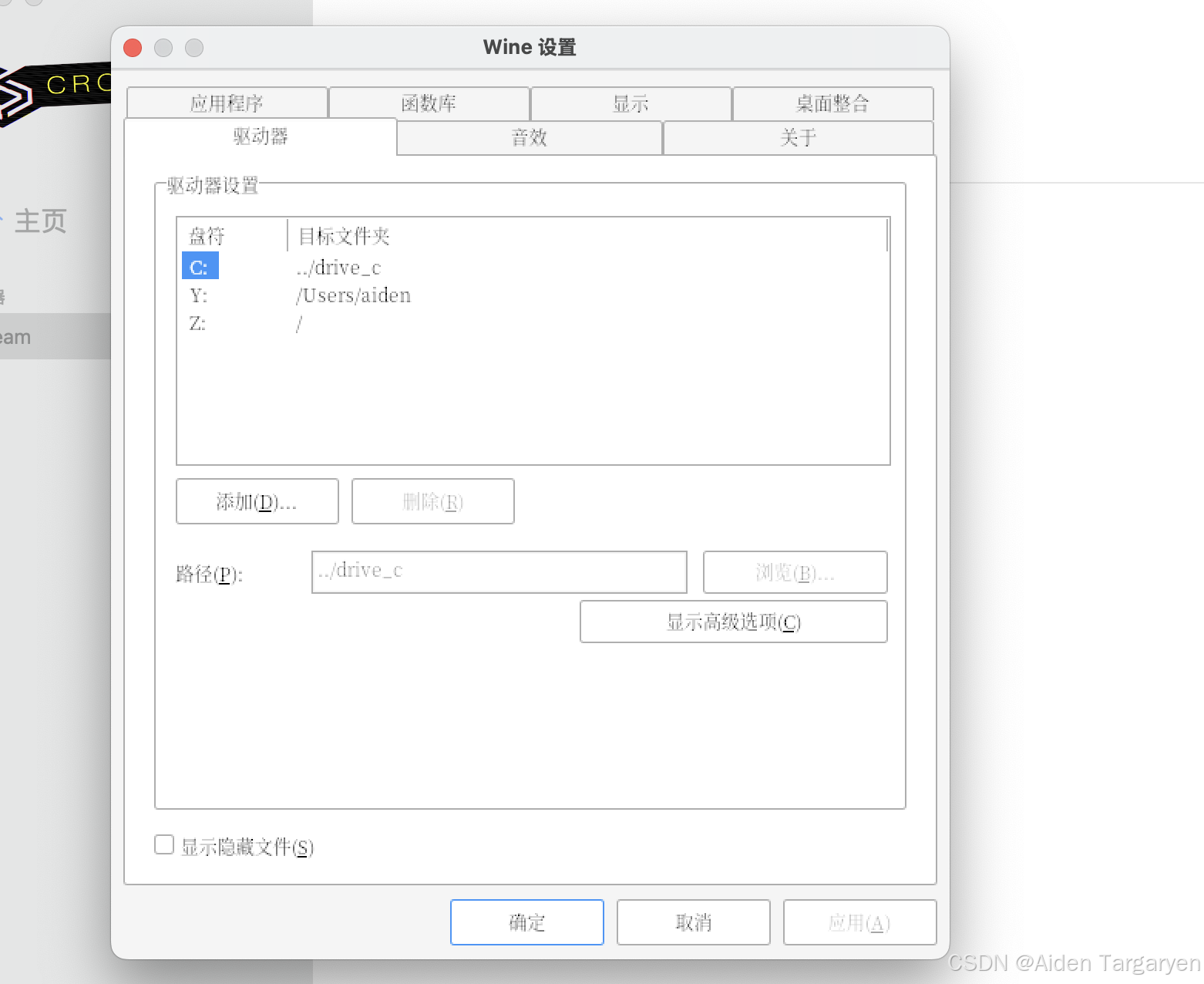Select the Y: drive row
Image resolution: width=1204 pixels, height=984 pixels.
[199, 295]
